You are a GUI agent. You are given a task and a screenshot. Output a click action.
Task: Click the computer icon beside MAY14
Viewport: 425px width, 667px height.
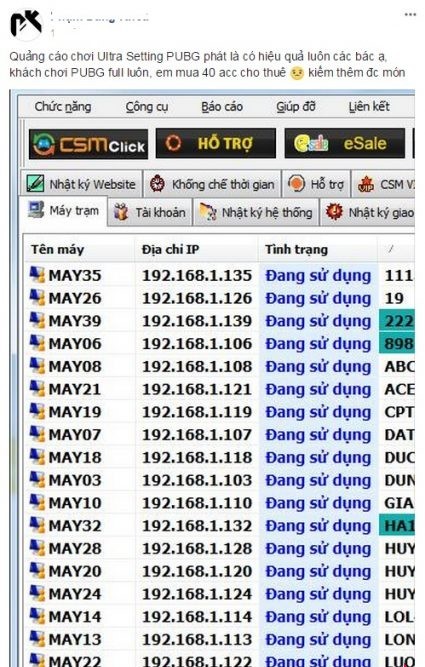(x=37, y=616)
